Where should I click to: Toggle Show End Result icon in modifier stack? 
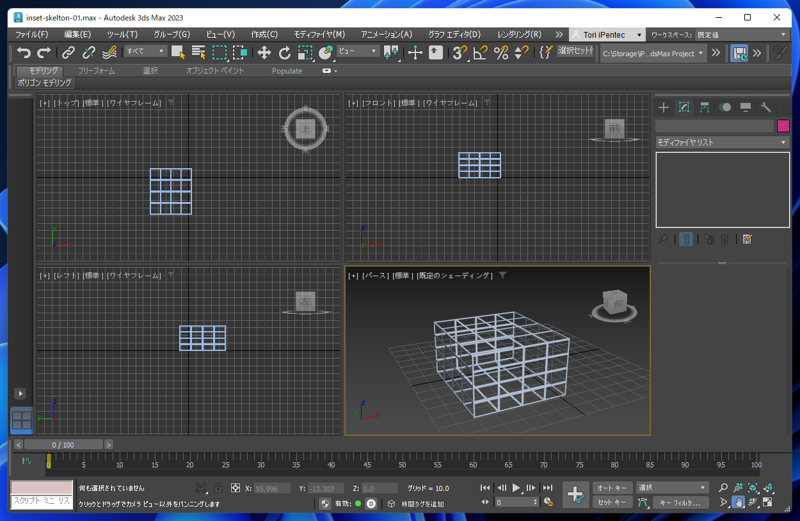tap(686, 239)
